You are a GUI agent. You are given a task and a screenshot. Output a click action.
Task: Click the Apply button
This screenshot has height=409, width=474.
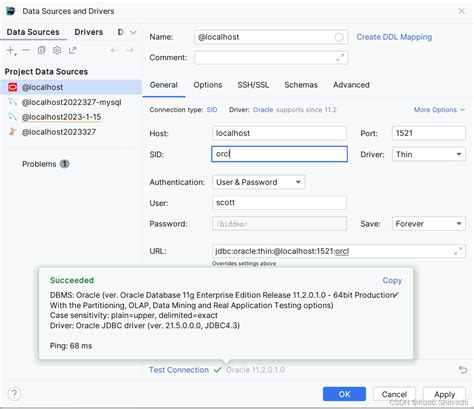(x=444, y=394)
